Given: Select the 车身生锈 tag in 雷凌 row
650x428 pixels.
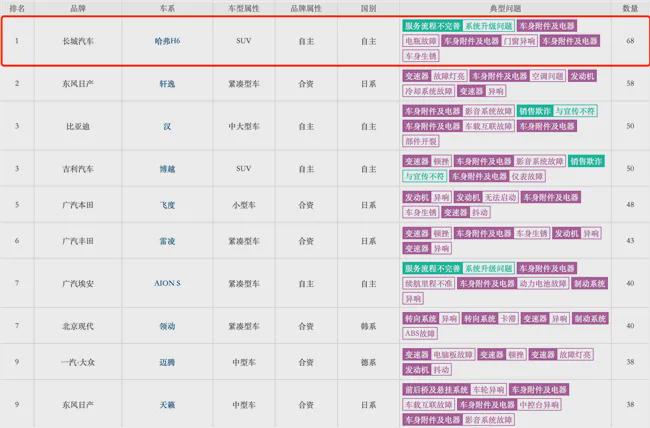Looking at the screenshot, I should coord(532,233).
